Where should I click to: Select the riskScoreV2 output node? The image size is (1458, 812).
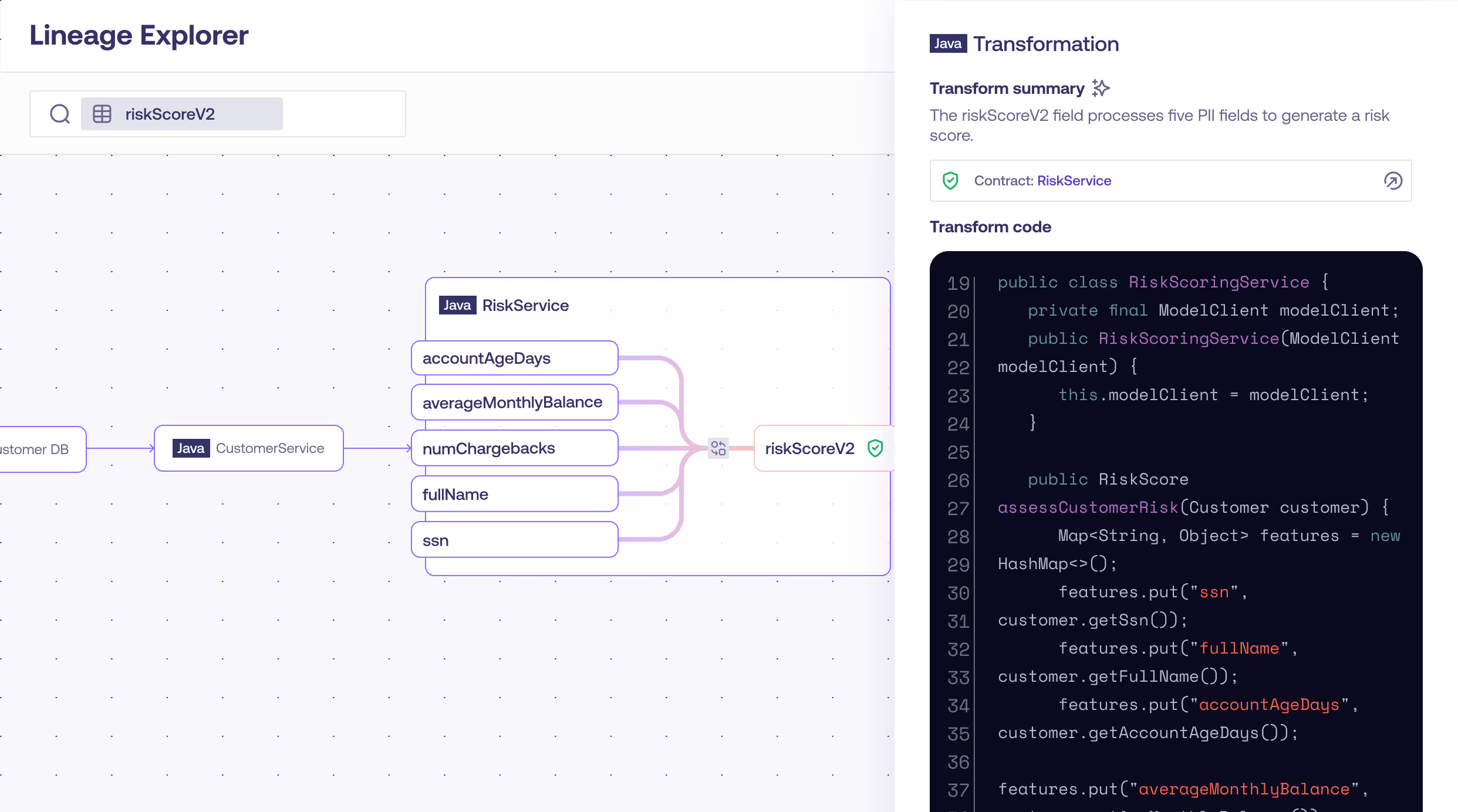pos(824,448)
